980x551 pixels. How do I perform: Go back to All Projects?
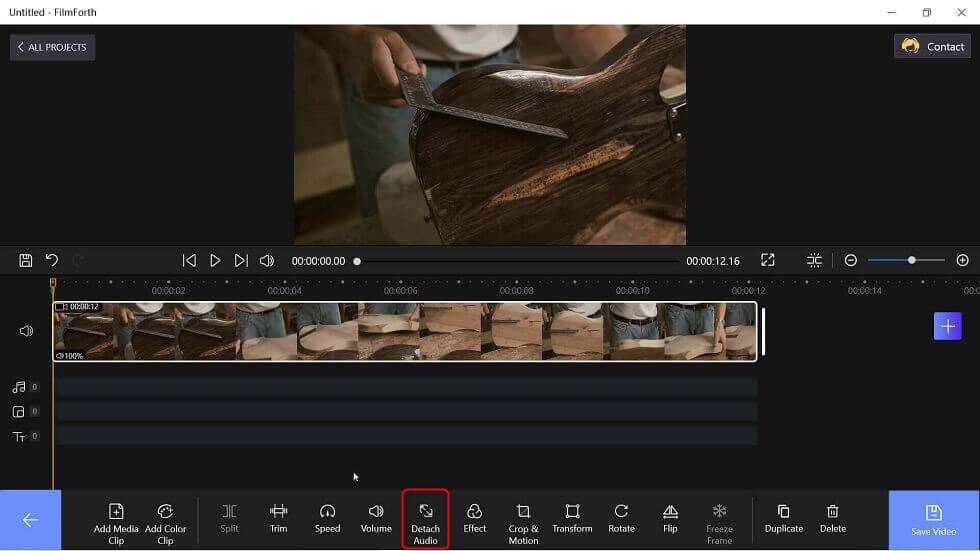pos(52,47)
